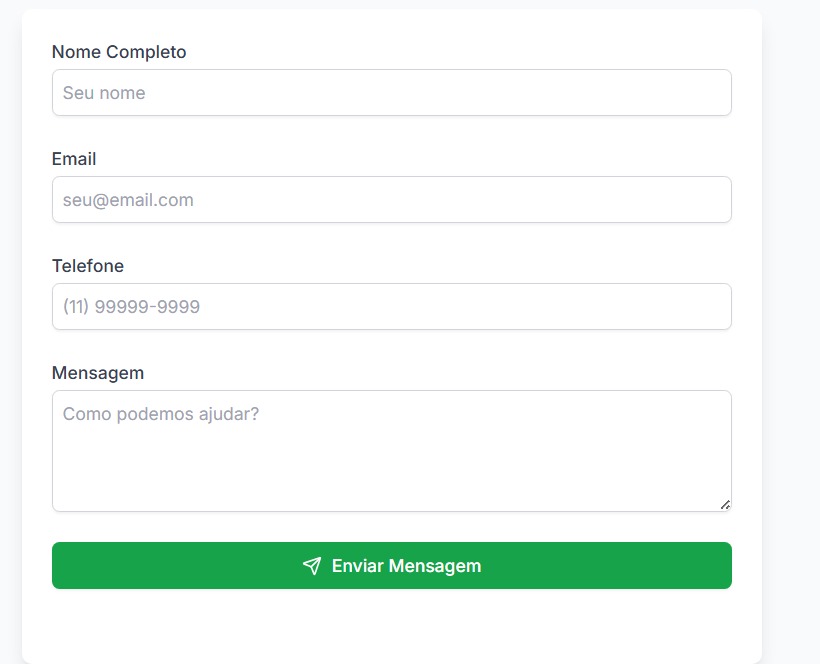Click the "(11) 99999-9999" placeholder text
Screen dimensions: 820x664
[131, 307]
